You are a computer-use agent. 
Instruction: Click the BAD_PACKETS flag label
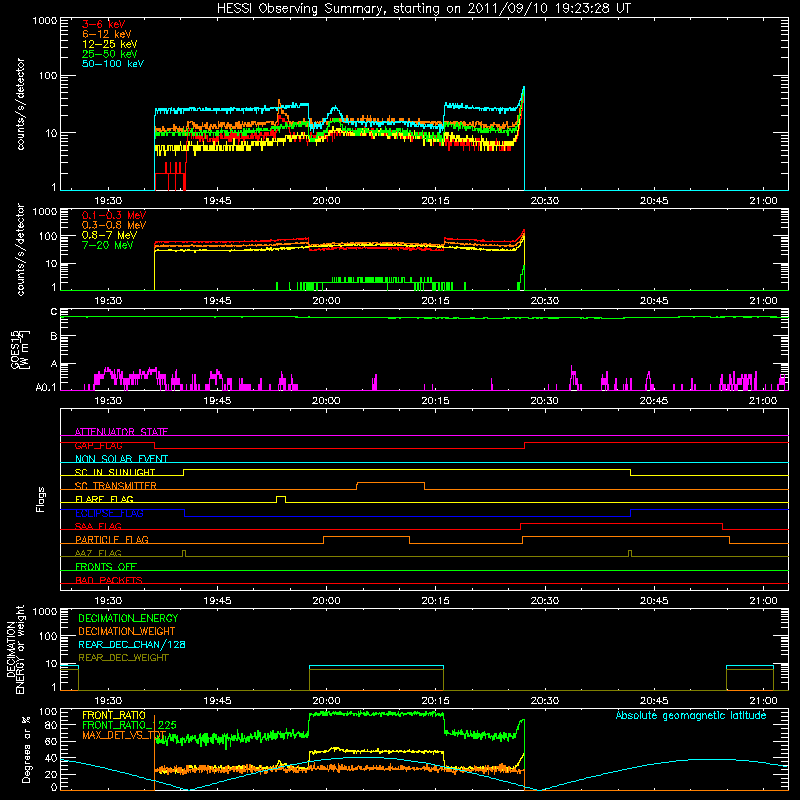coord(109,580)
